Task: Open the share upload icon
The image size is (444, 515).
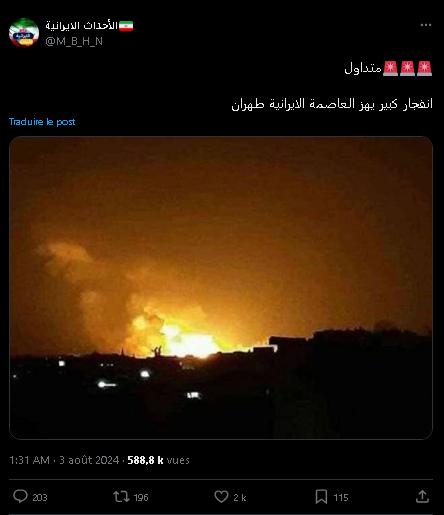Action: pyautogui.click(x=422, y=496)
